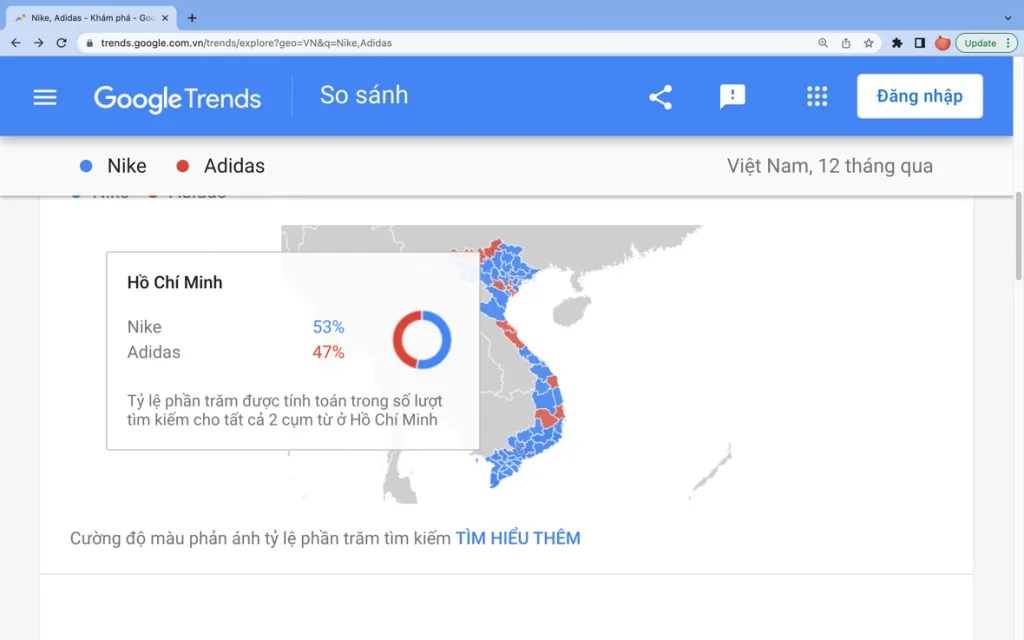This screenshot has height=640, width=1024.
Task: Bookmark this page with the star icon
Action: (869, 43)
